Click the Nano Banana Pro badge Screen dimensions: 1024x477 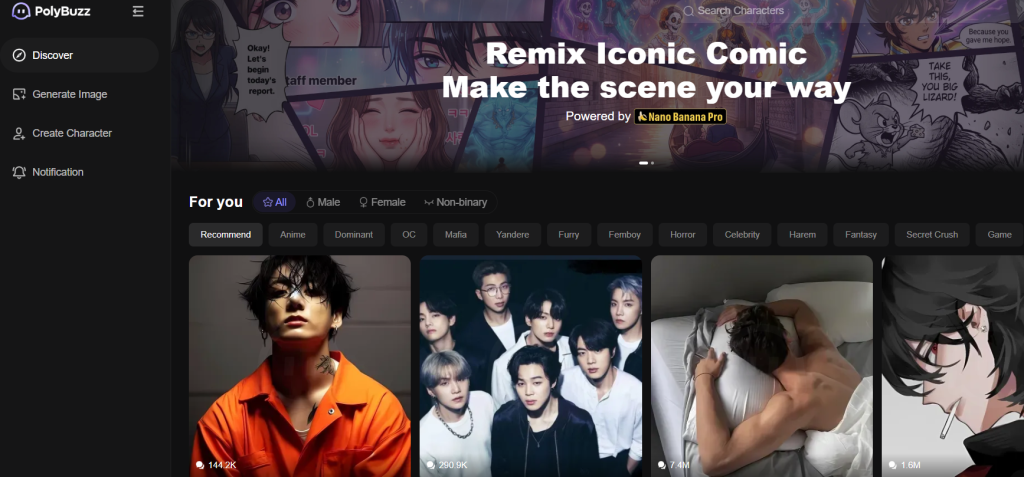(680, 116)
